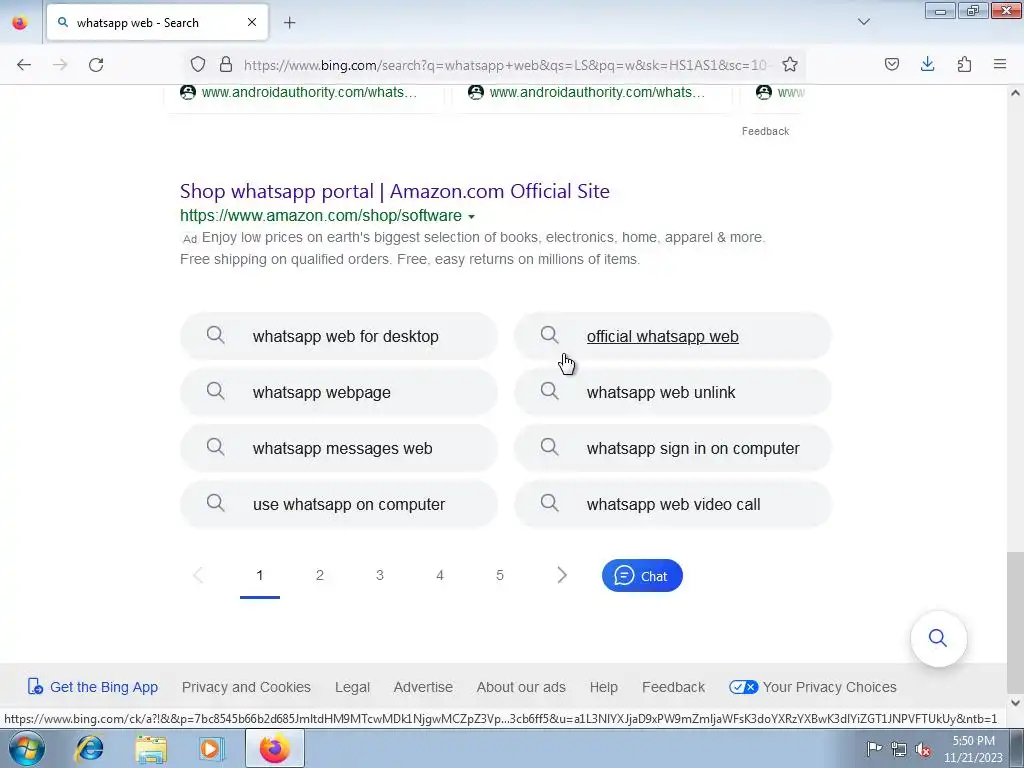Open Legal footer link

coord(352,687)
